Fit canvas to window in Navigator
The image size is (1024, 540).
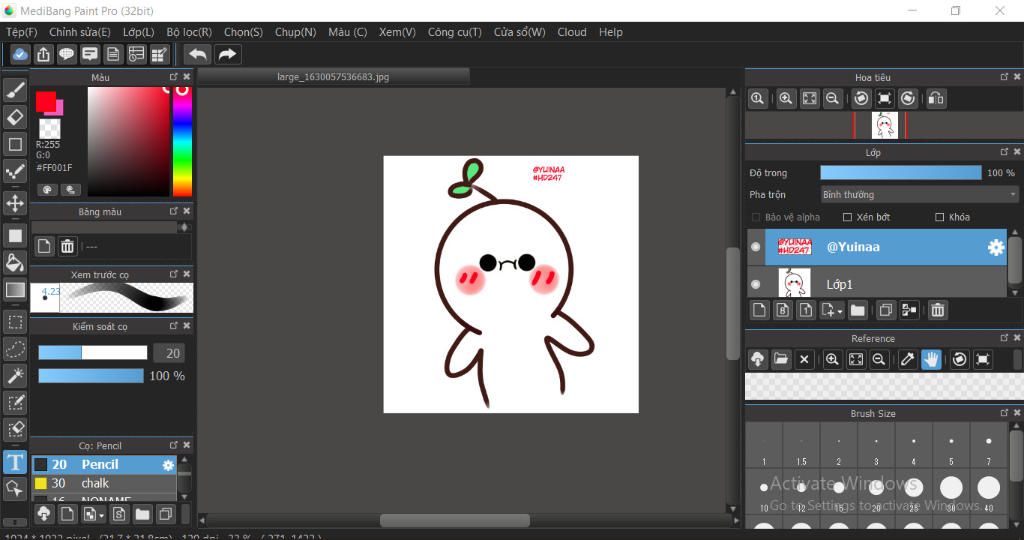(x=809, y=99)
